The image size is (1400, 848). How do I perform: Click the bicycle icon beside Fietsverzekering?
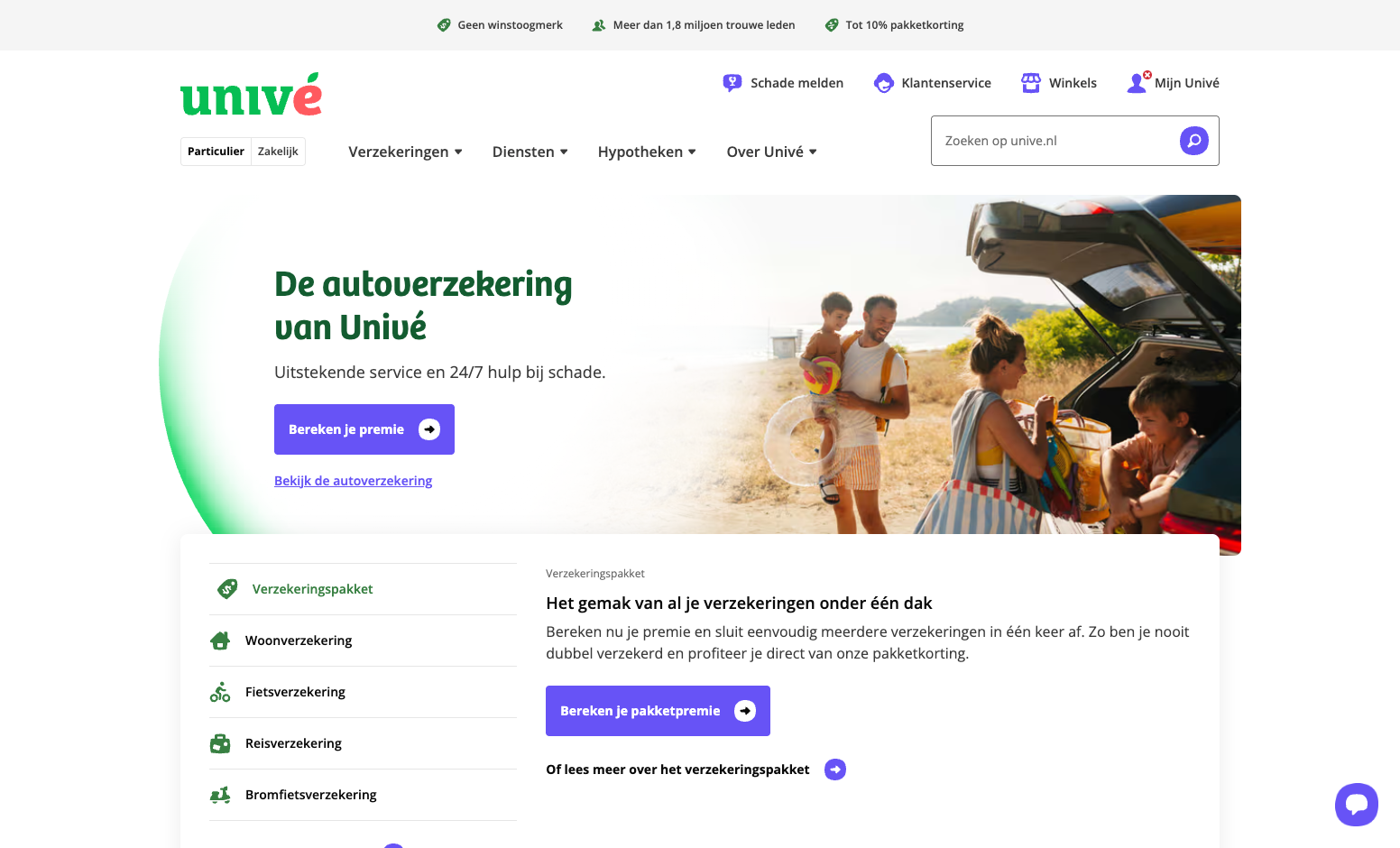point(220,692)
